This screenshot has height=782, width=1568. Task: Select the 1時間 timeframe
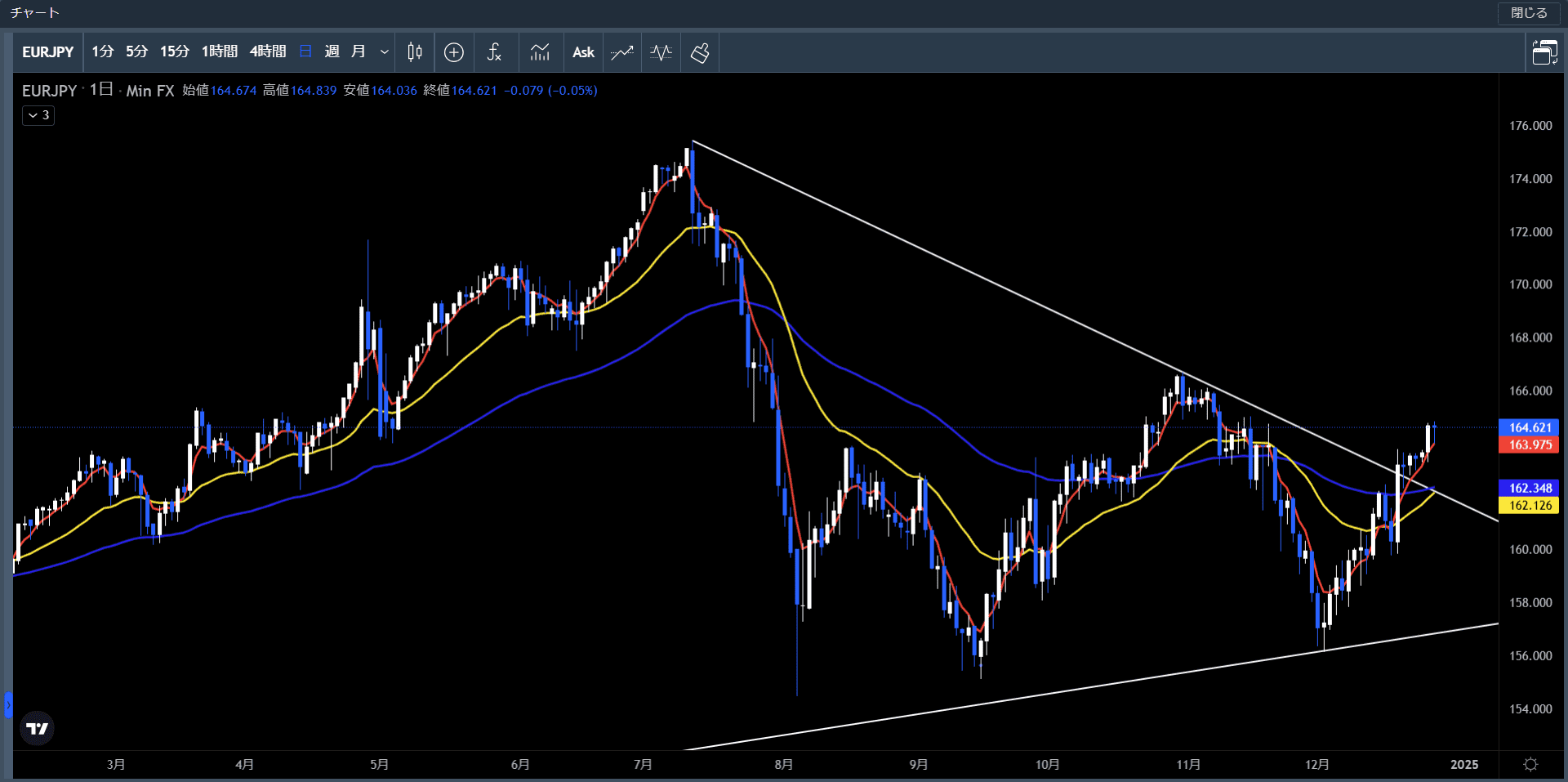click(x=220, y=51)
